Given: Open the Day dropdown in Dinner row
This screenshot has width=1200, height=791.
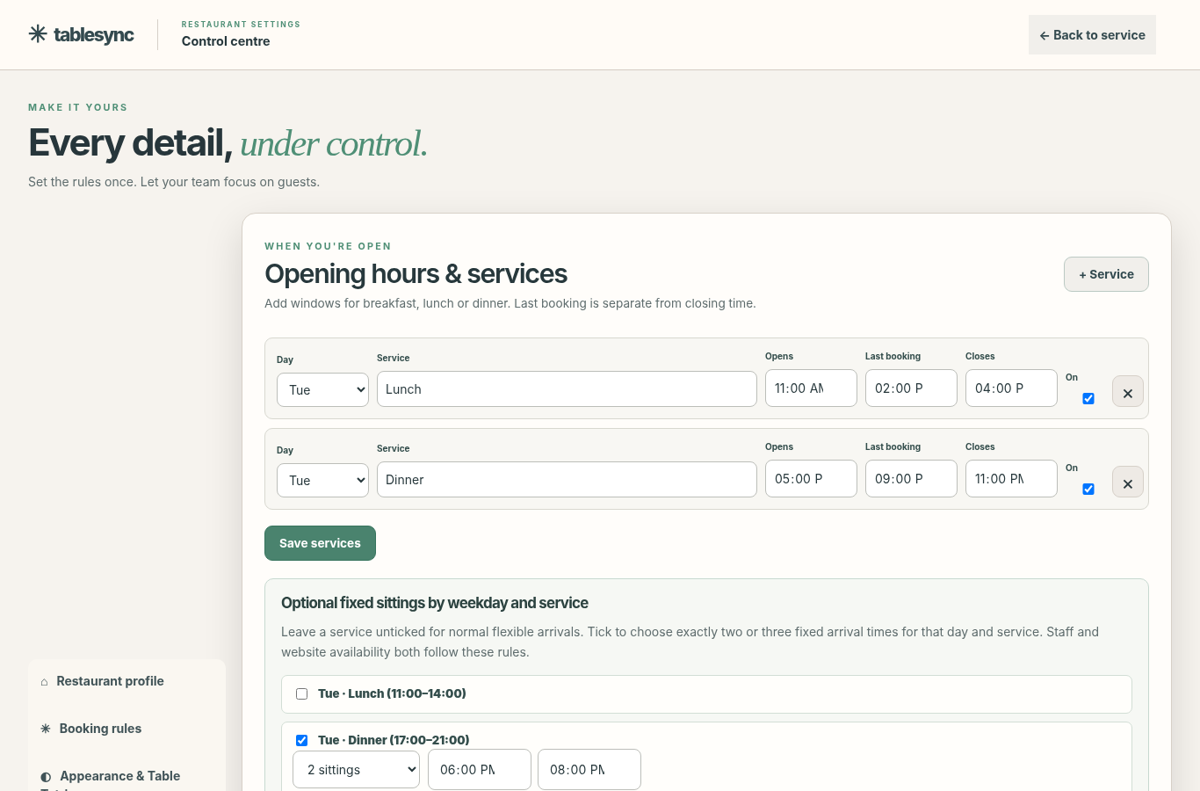Looking at the screenshot, I should click(x=322, y=480).
